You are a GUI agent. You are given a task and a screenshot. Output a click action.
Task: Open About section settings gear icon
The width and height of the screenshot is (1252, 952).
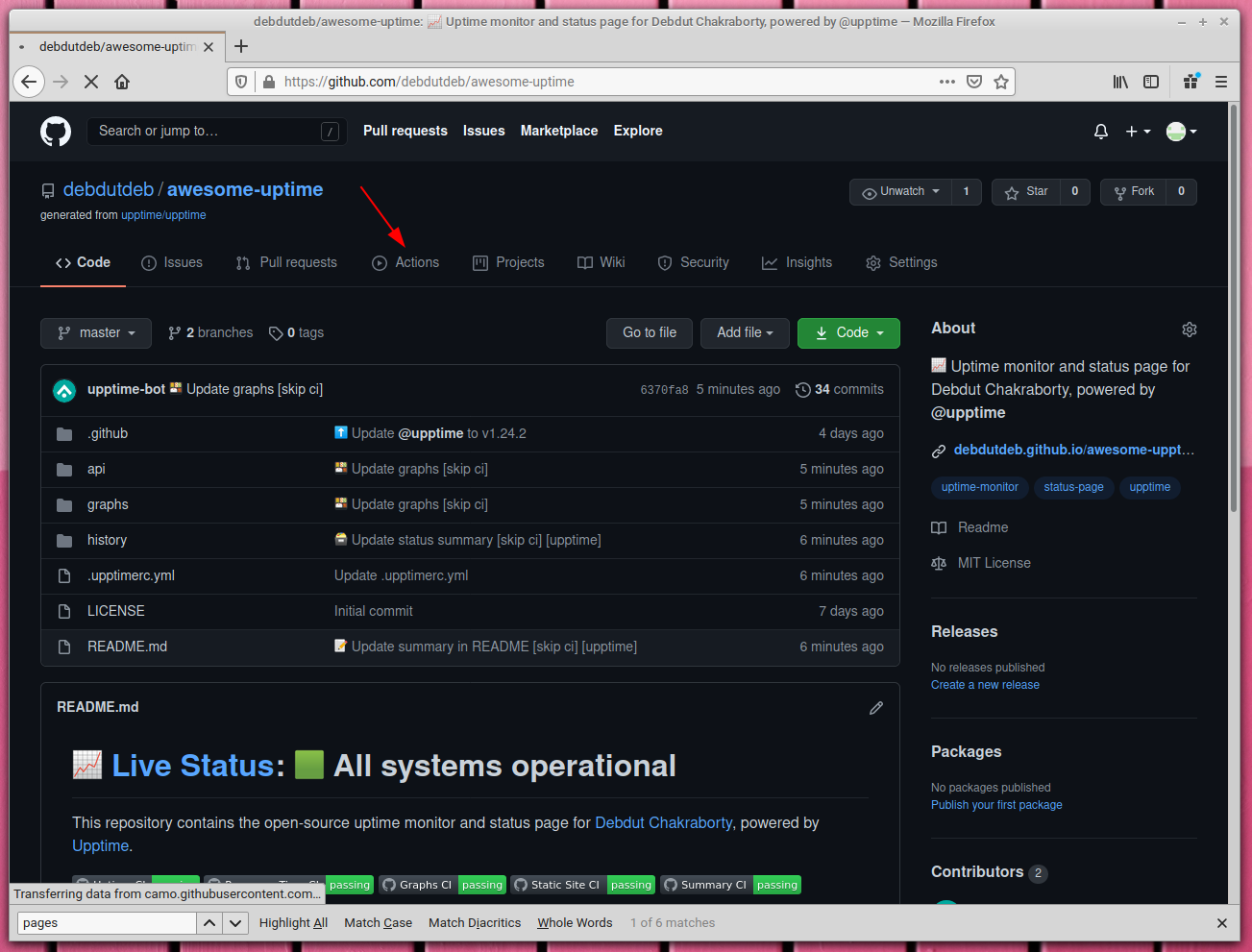pyautogui.click(x=1189, y=329)
